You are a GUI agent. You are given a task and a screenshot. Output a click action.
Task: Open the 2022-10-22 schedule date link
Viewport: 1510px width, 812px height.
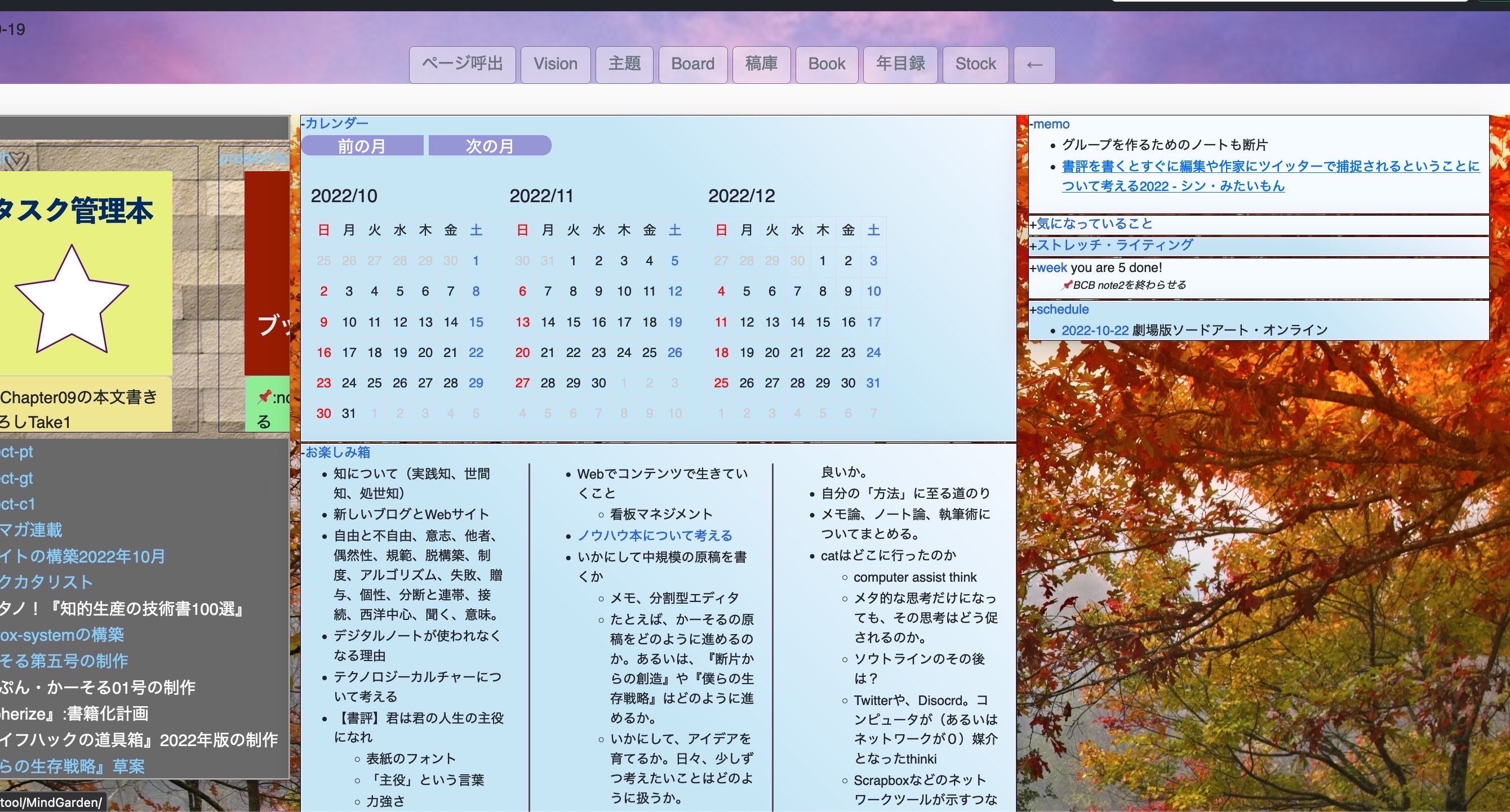click(1094, 331)
